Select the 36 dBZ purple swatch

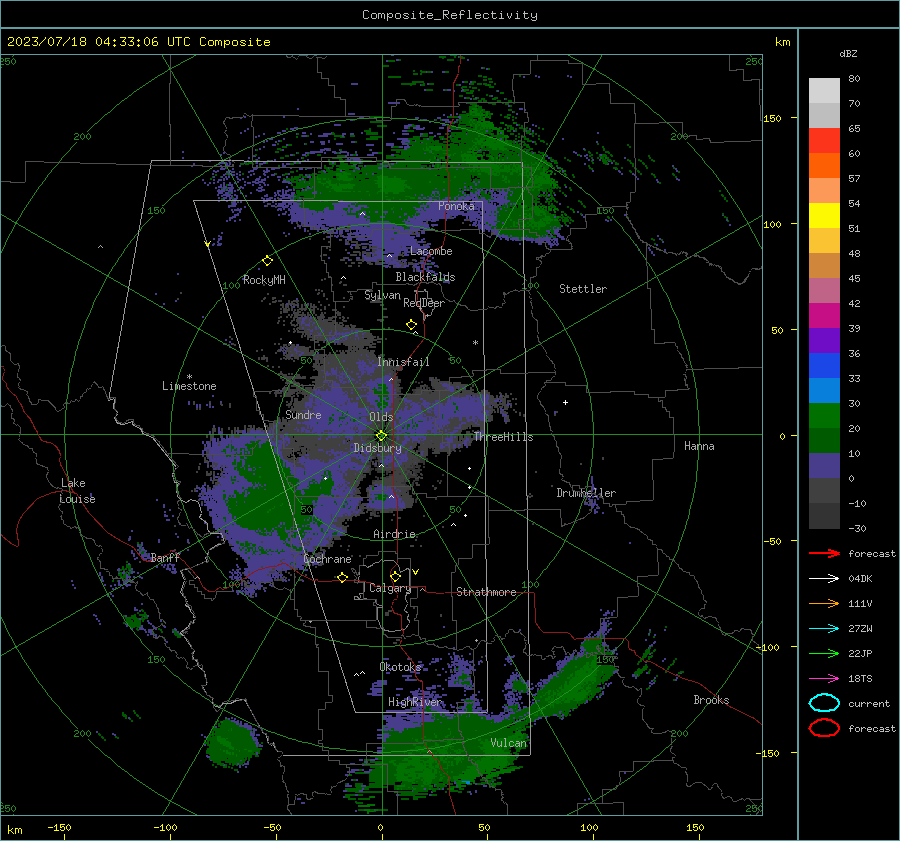pos(824,340)
